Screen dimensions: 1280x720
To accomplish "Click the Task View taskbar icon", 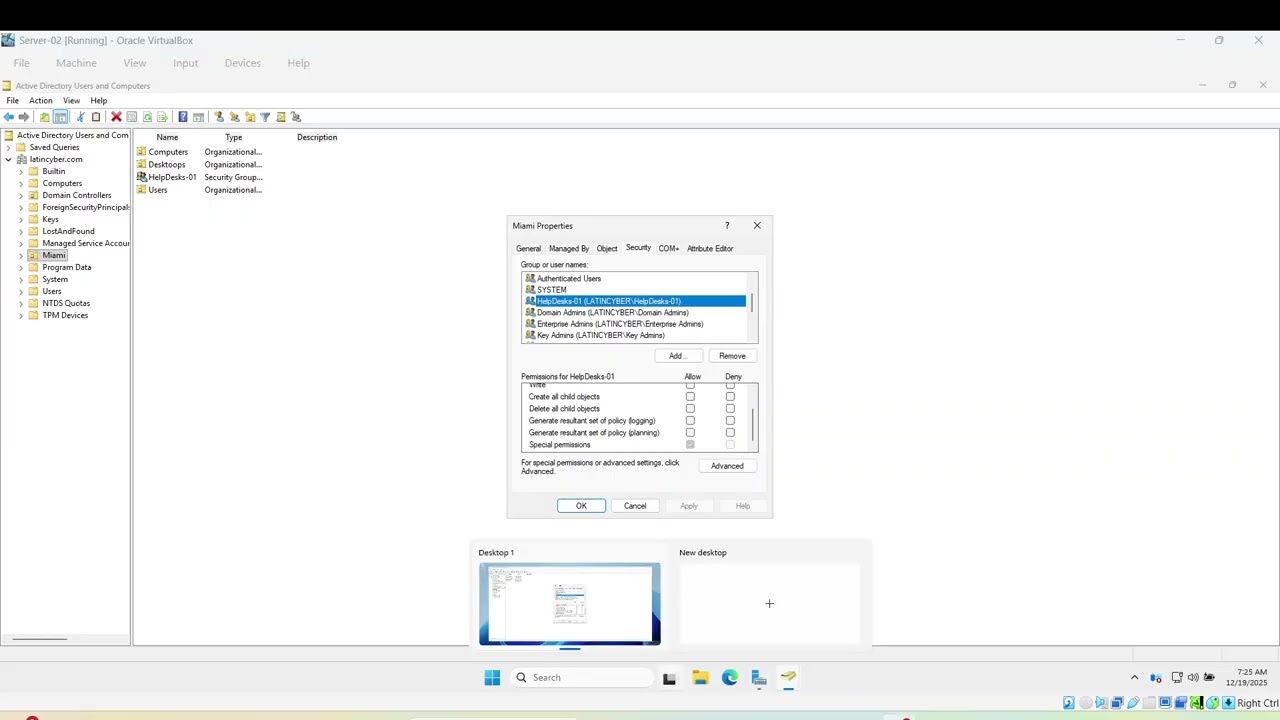I will 669,678.
